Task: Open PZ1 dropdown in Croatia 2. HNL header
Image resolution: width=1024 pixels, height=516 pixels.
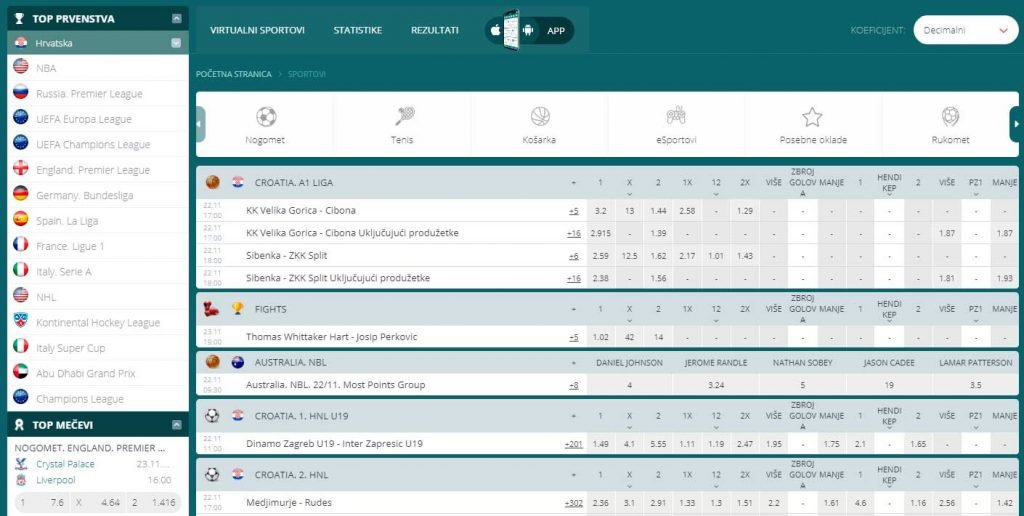Action: click(976, 487)
